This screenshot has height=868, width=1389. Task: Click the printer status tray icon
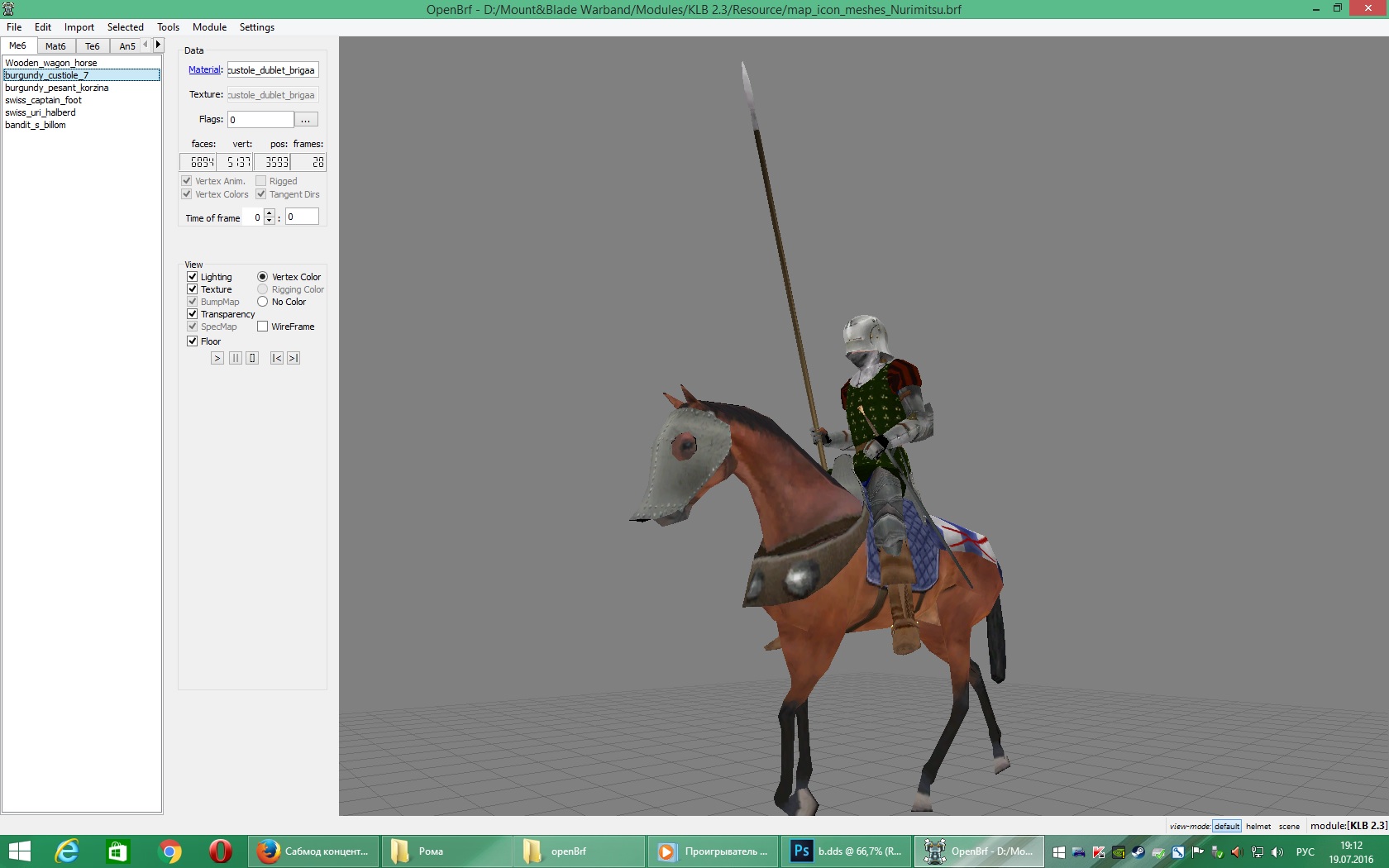pos(1158,852)
